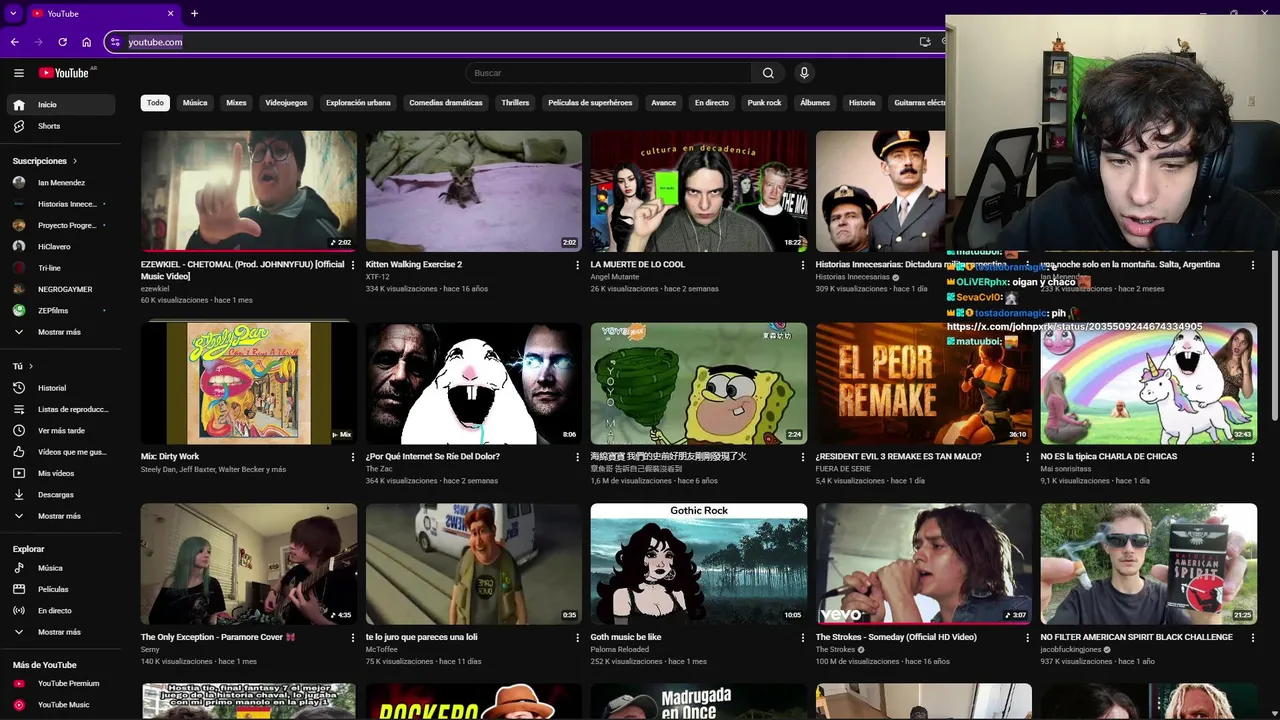1280x720 pixels.
Task: Open options for The Strokes - Someday video
Action: pyautogui.click(x=1027, y=637)
